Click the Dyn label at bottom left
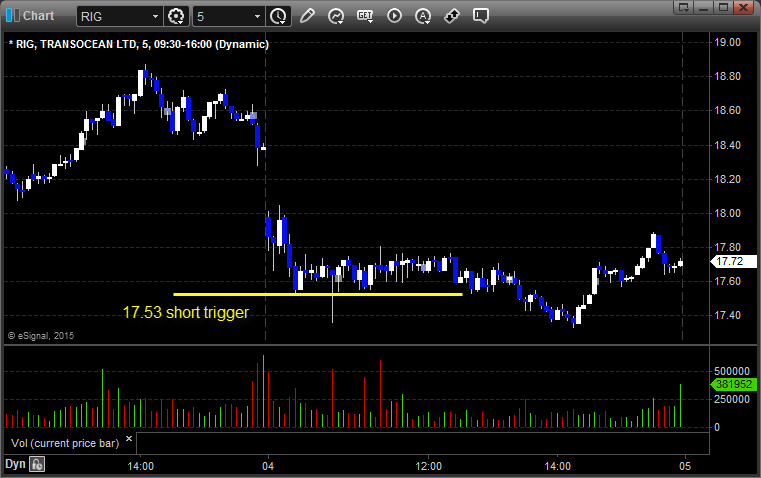The width and height of the screenshot is (761, 478). pyautogui.click(x=15, y=464)
